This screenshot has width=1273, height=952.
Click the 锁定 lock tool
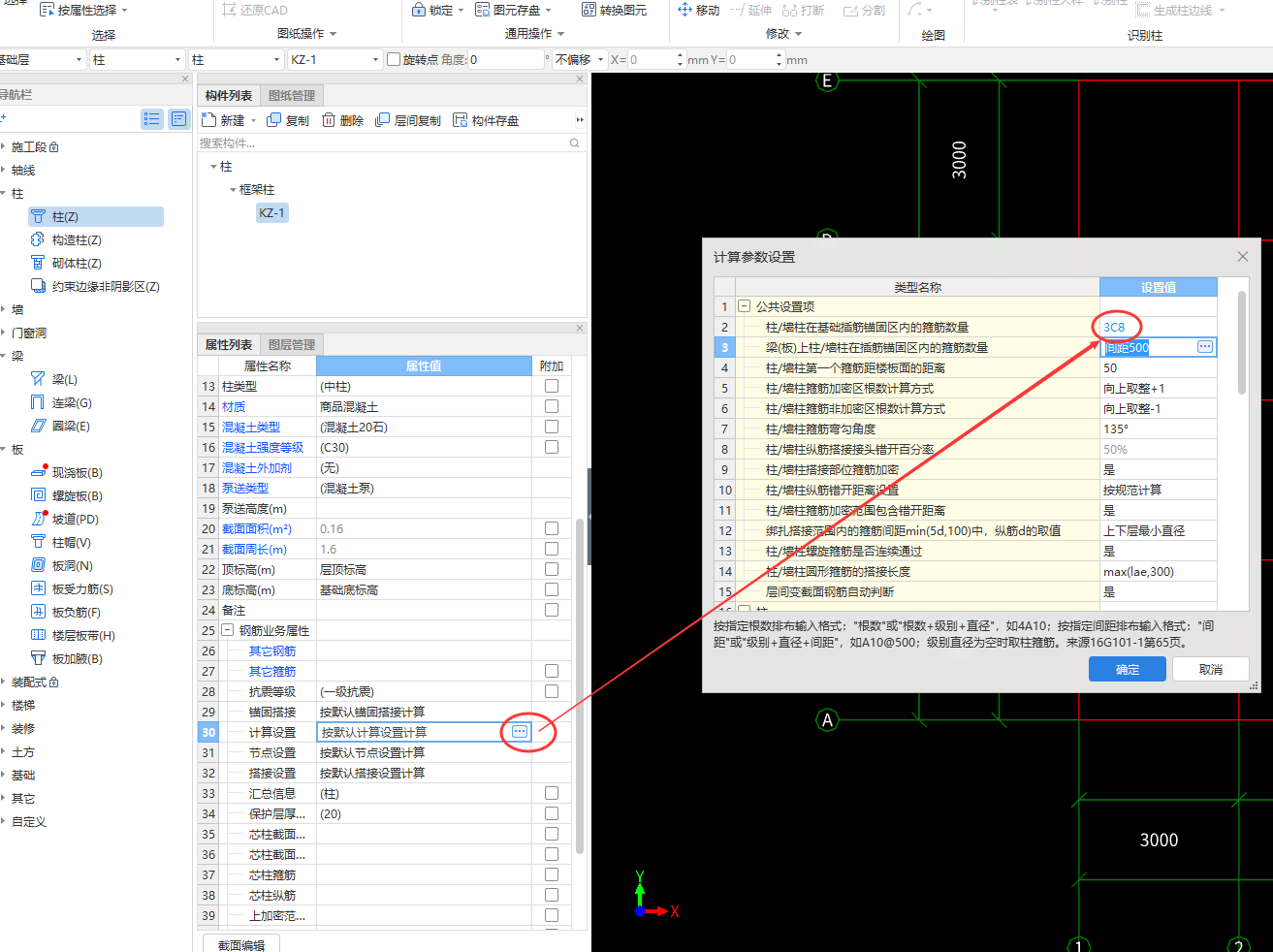[432, 10]
